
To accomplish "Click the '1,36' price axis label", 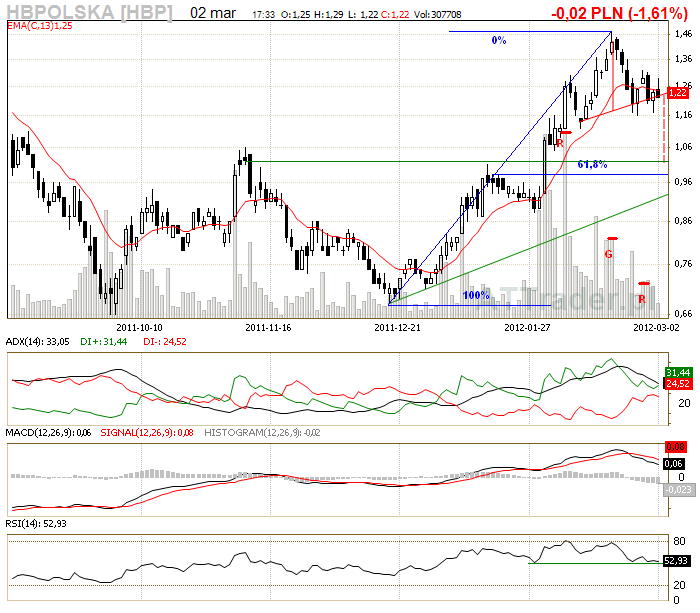I will coord(683,59).
